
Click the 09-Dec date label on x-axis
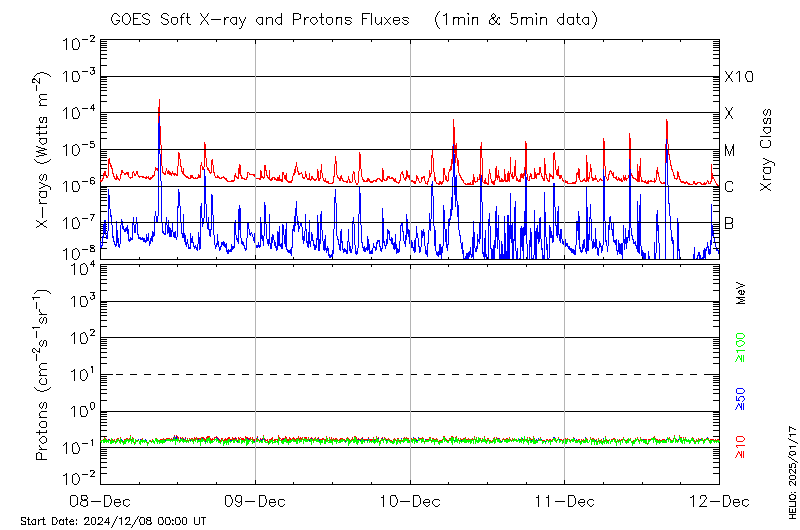[x=255, y=500]
